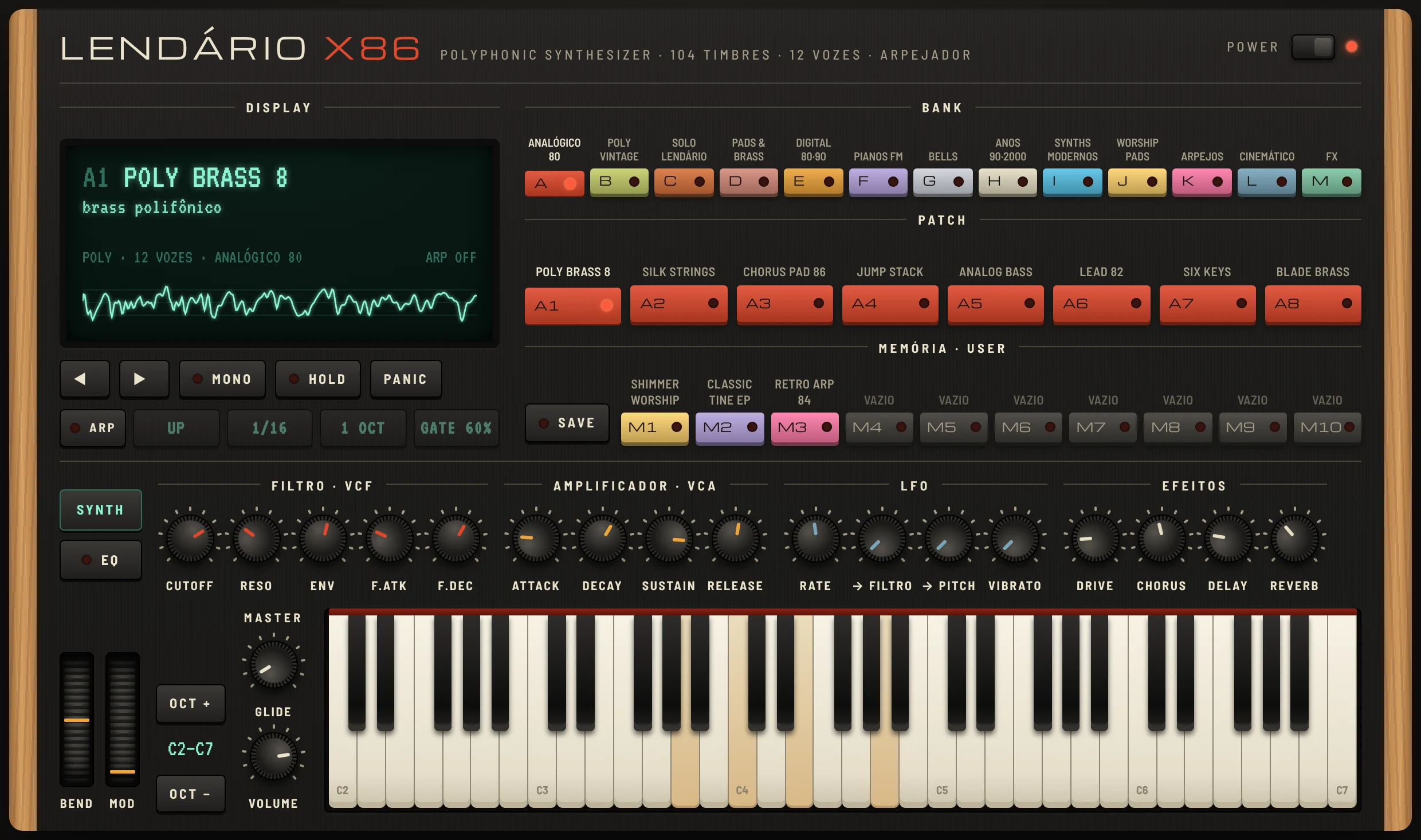
Task: Click the F.ATK knob
Action: coord(389,538)
